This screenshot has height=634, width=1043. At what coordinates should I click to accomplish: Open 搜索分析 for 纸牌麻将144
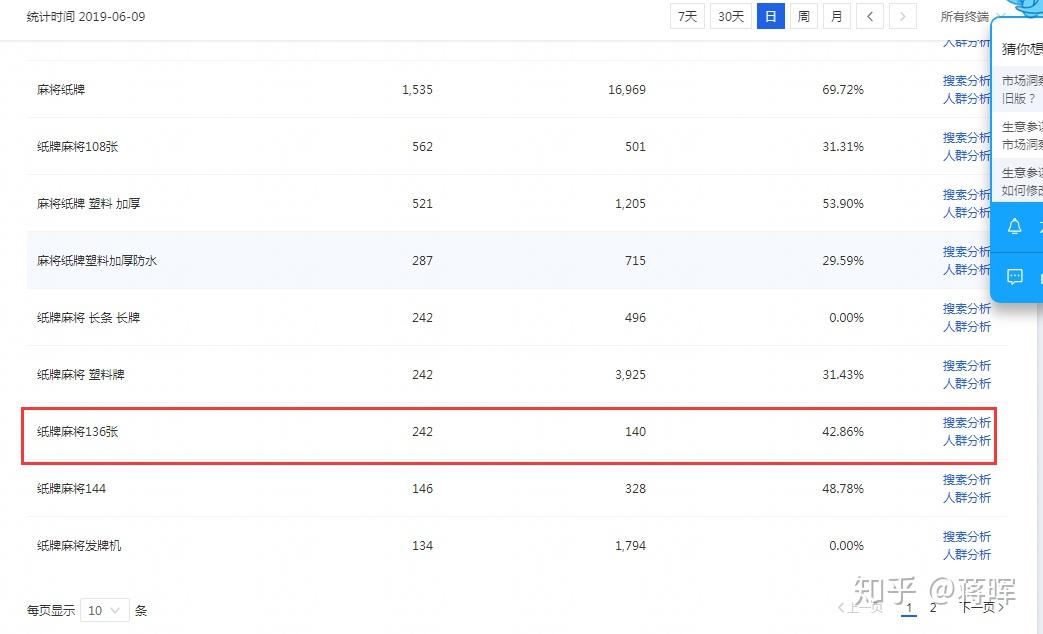click(x=967, y=480)
